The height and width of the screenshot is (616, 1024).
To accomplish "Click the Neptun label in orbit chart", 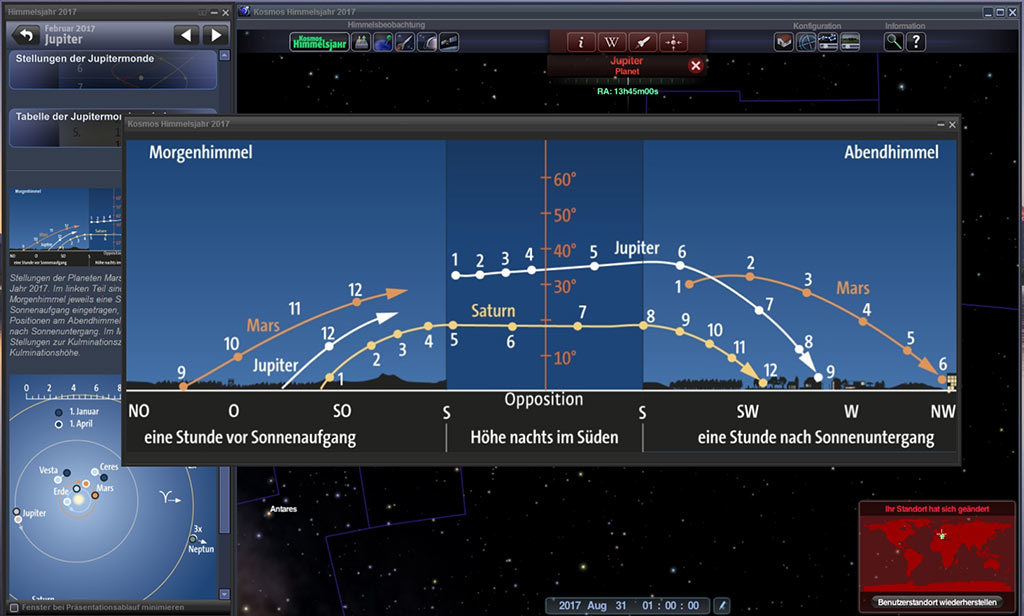I will (201, 549).
